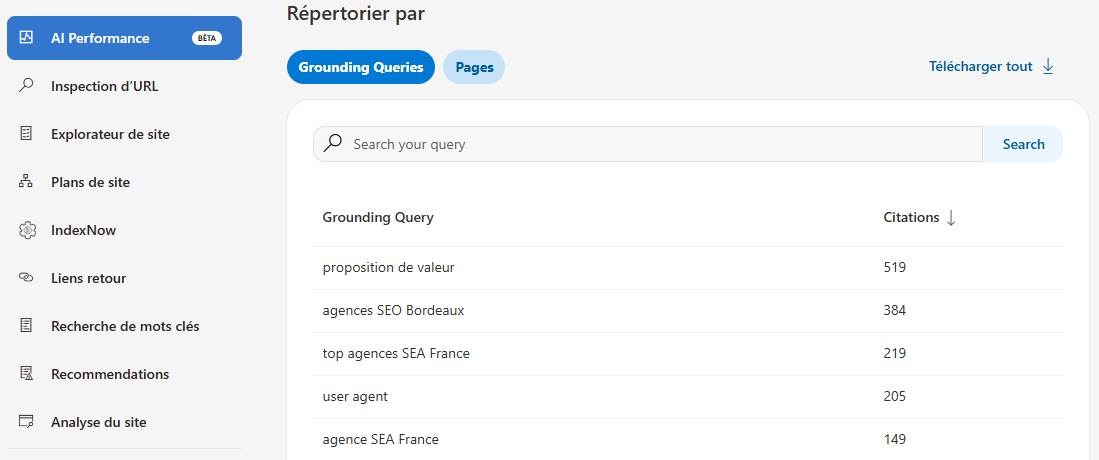Viewport: 1099px width, 460px height.
Task: Toggle sort order with Citations arrow
Action: (951, 218)
